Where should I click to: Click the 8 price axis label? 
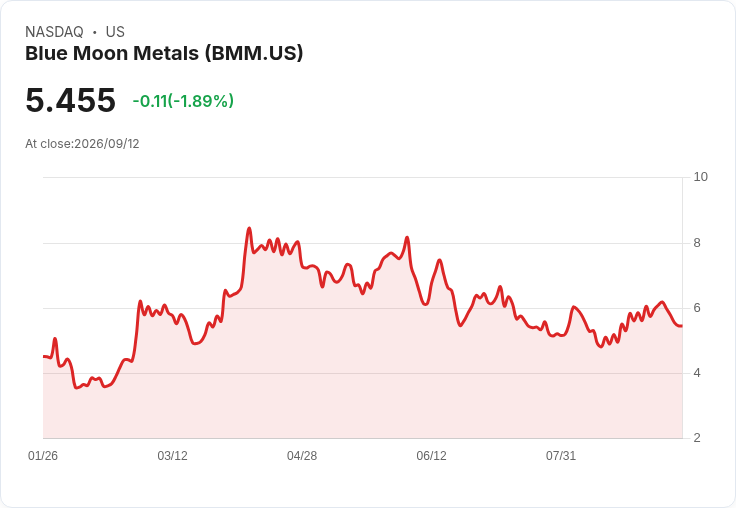(697, 243)
